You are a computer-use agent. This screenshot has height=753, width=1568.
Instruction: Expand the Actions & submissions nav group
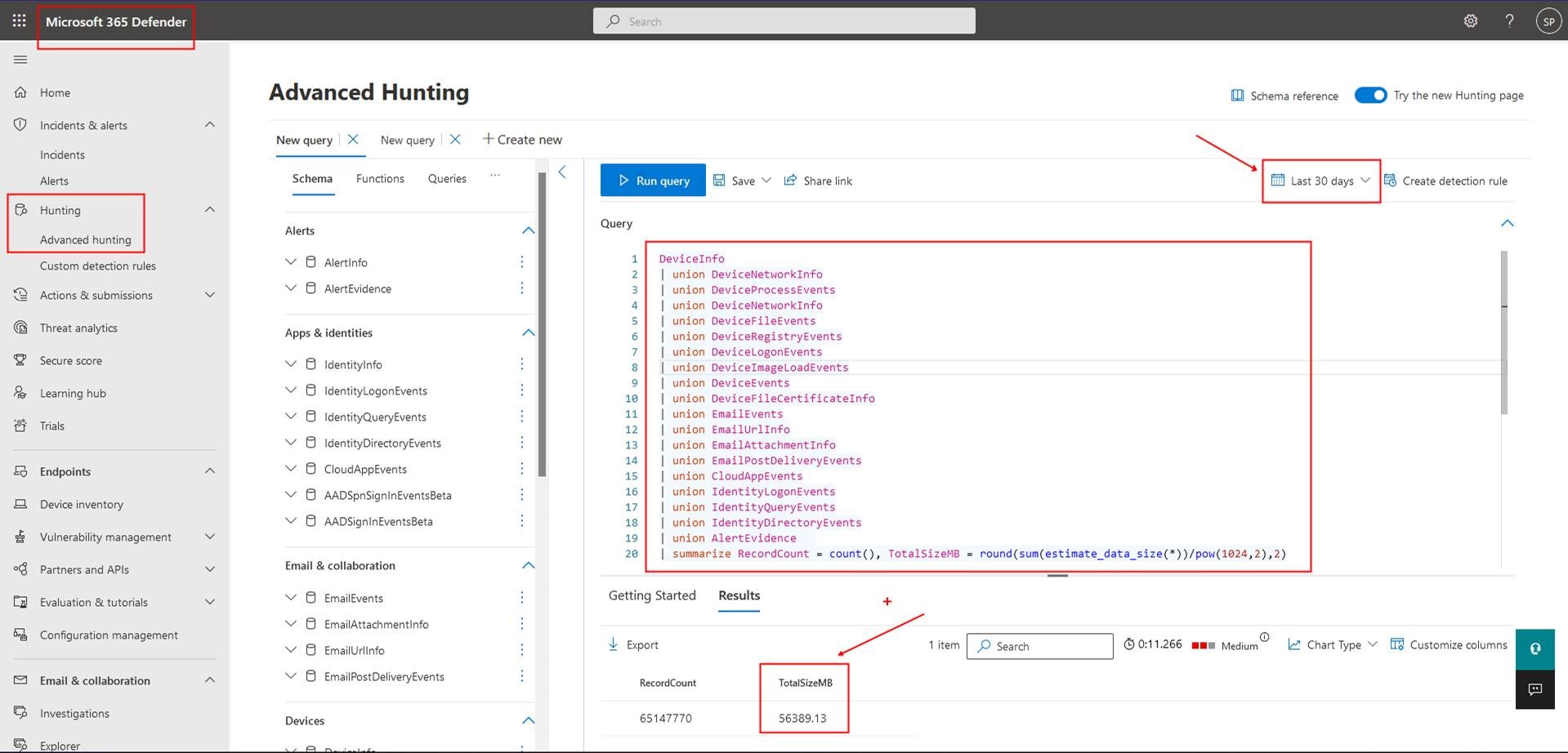click(210, 295)
